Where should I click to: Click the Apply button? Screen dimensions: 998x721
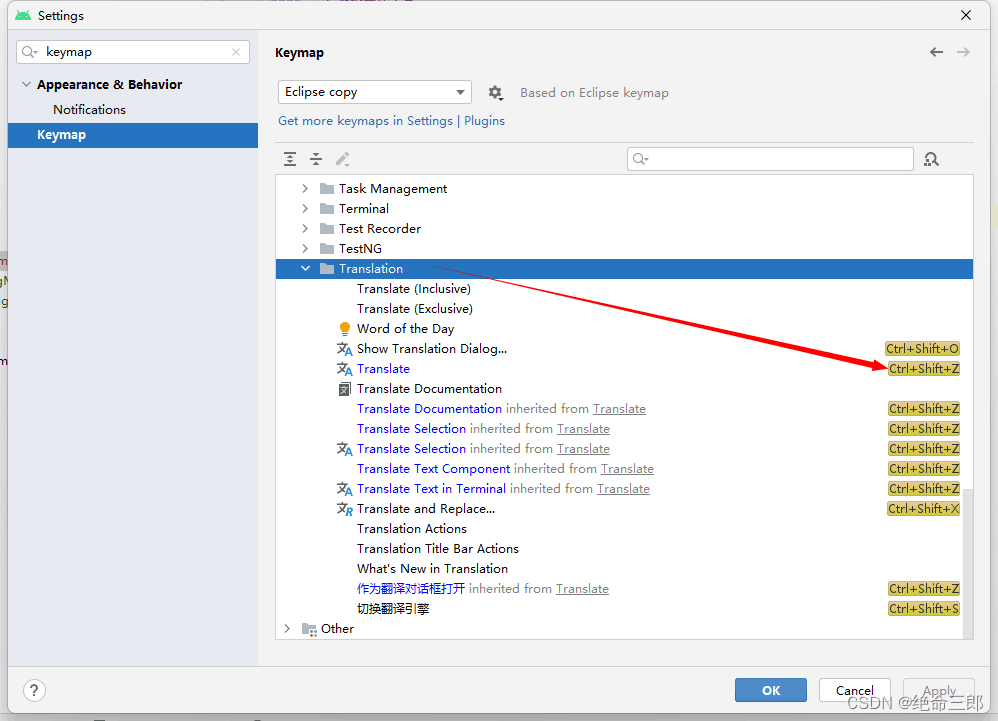click(x=939, y=690)
